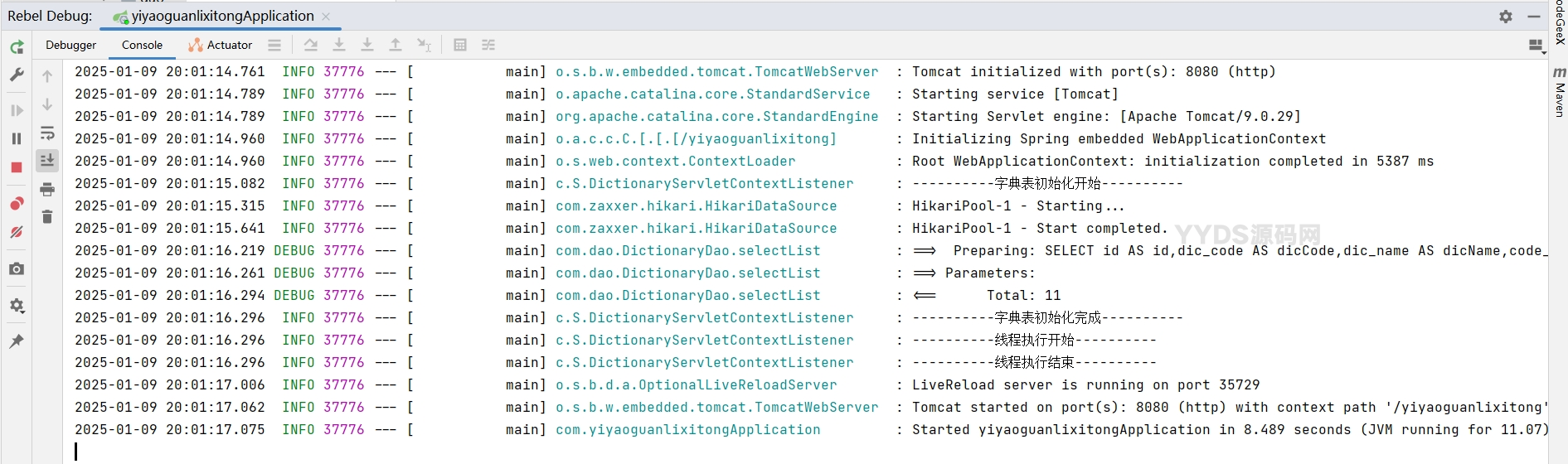Toggle soft-wrap for console output
The image size is (1568, 464).
point(47,133)
